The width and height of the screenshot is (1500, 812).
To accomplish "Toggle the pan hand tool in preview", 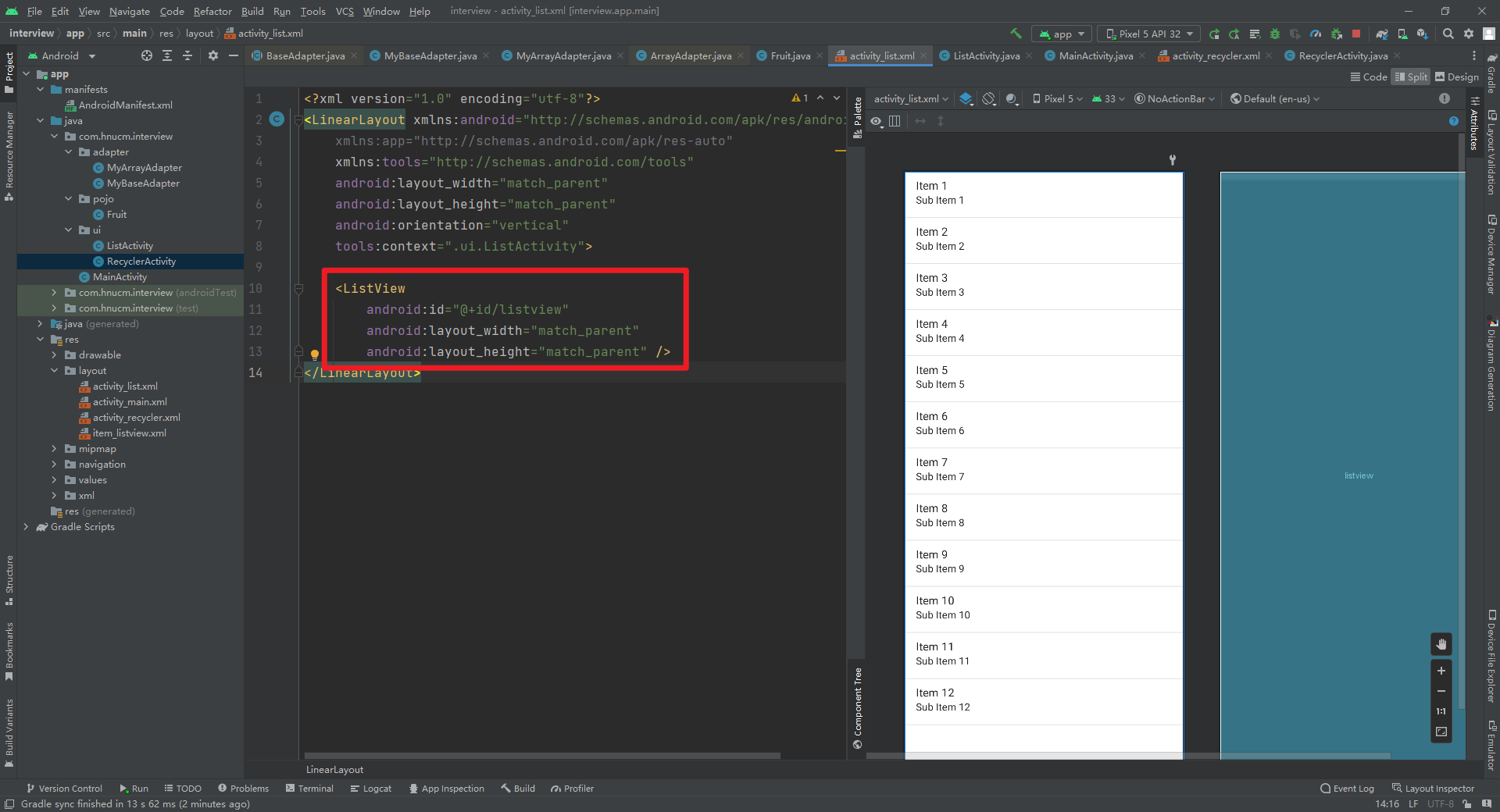I will pos(1441,644).
